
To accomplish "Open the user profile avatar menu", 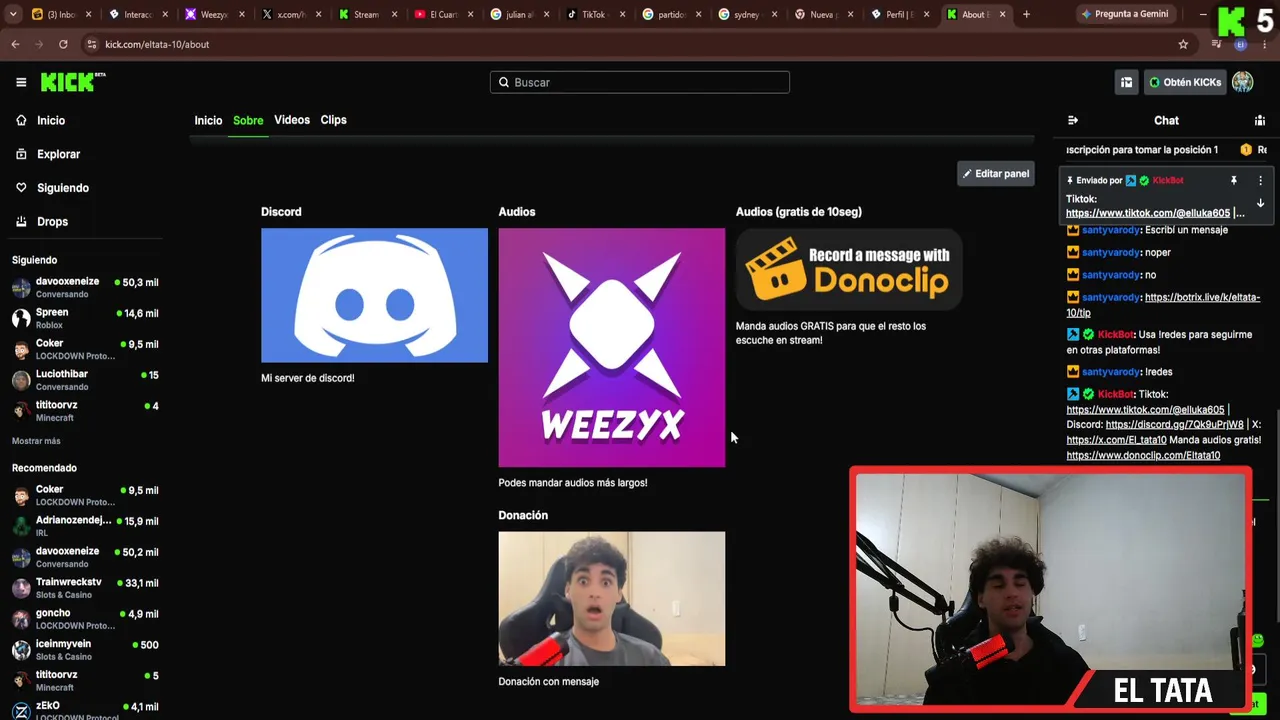I will (x=1242, y=82).
